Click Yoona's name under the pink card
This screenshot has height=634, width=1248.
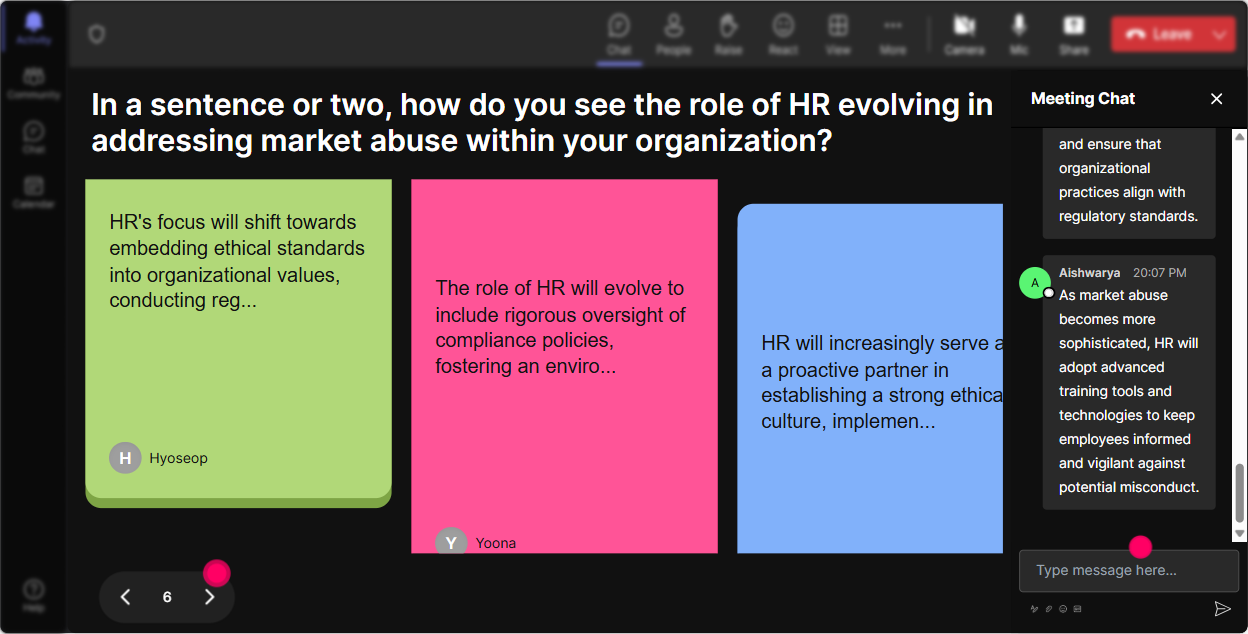pyautogui.click(x=496, y=543)
